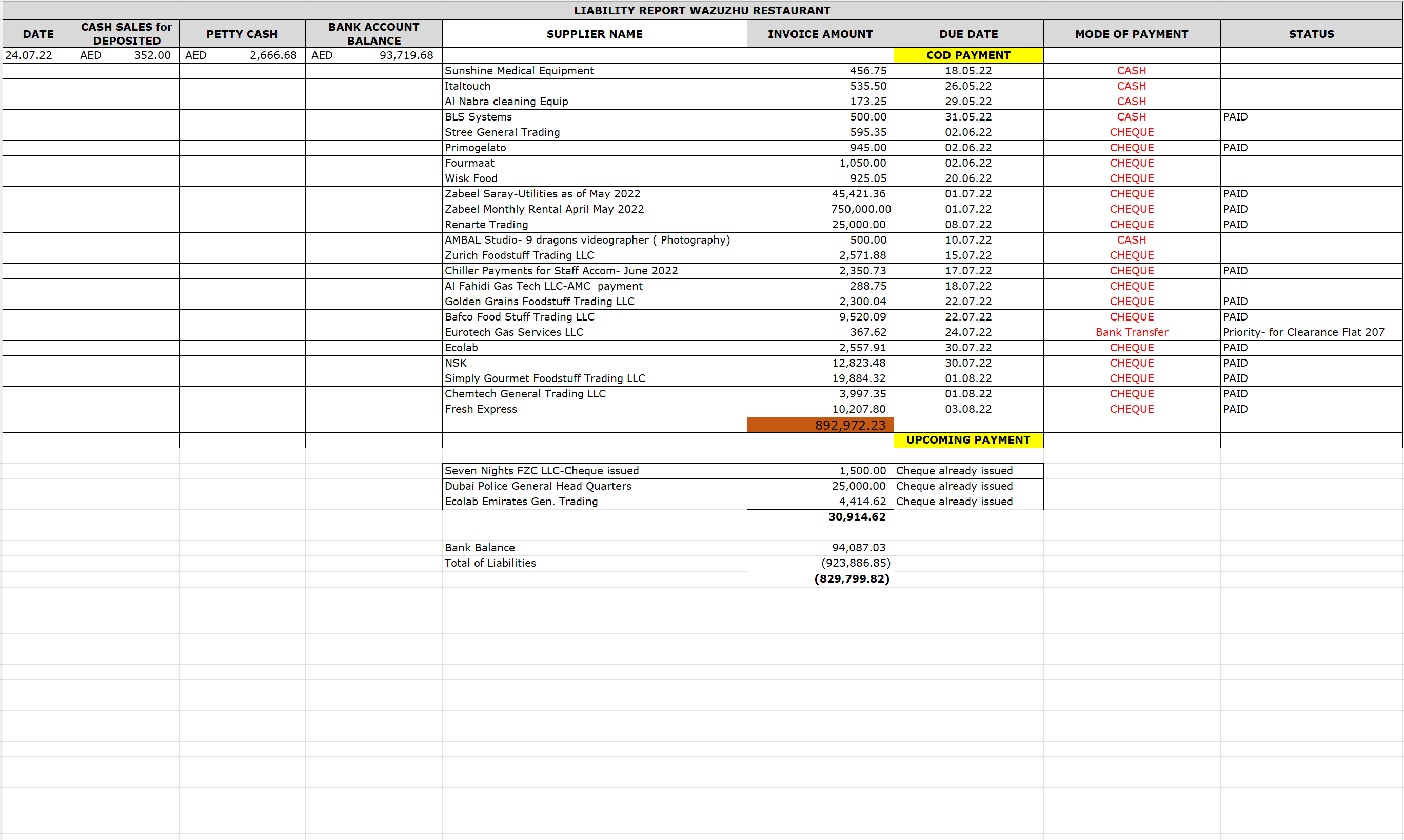Image resolution: width=1404 pixels, height=840 pixels.
Task: Click the yellow COD PAYMENT cell
Action: click(x=968, y=55)
